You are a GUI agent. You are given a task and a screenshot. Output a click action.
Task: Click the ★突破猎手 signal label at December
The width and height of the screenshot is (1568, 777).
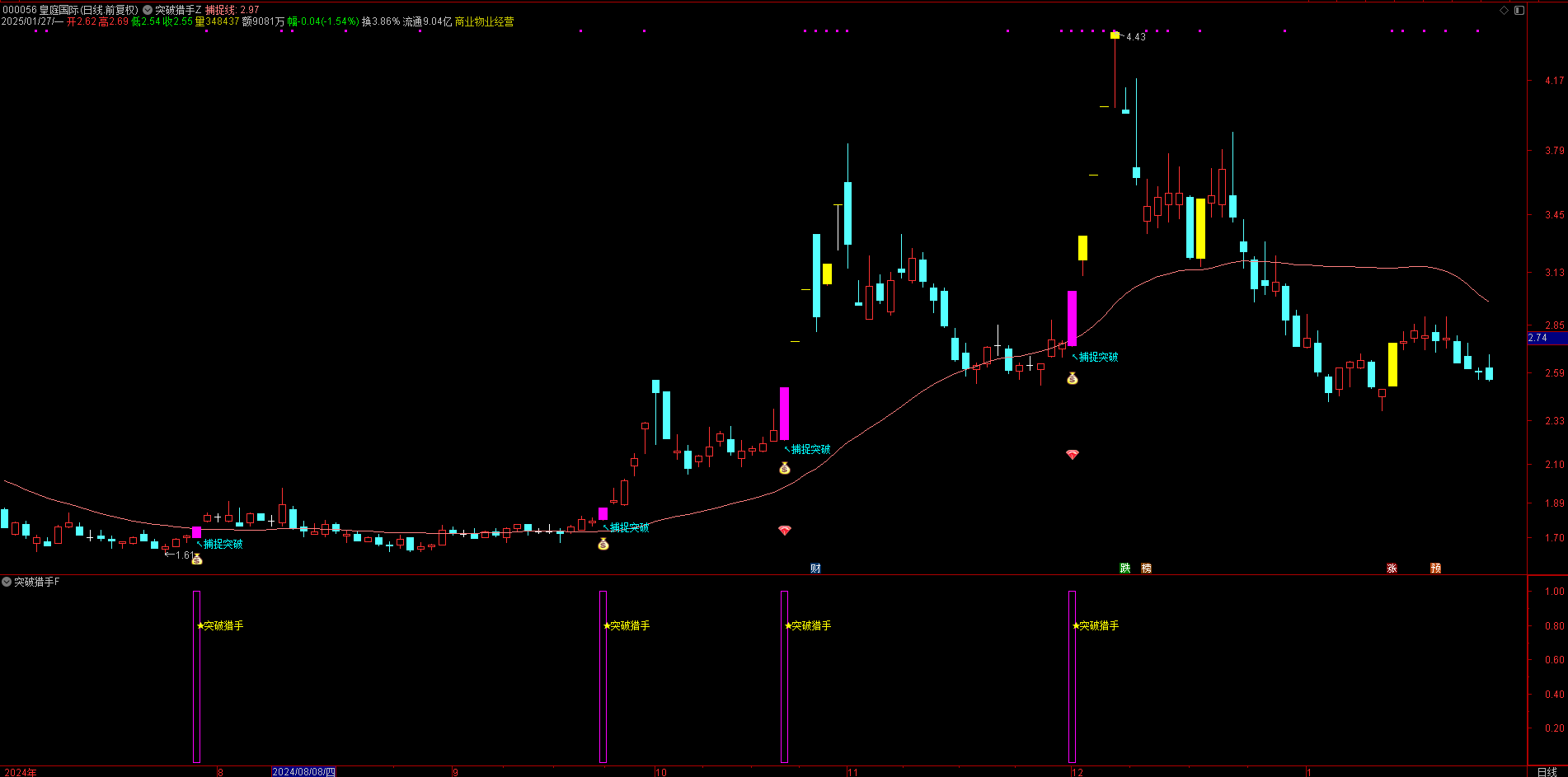(x=1096, y=625)
